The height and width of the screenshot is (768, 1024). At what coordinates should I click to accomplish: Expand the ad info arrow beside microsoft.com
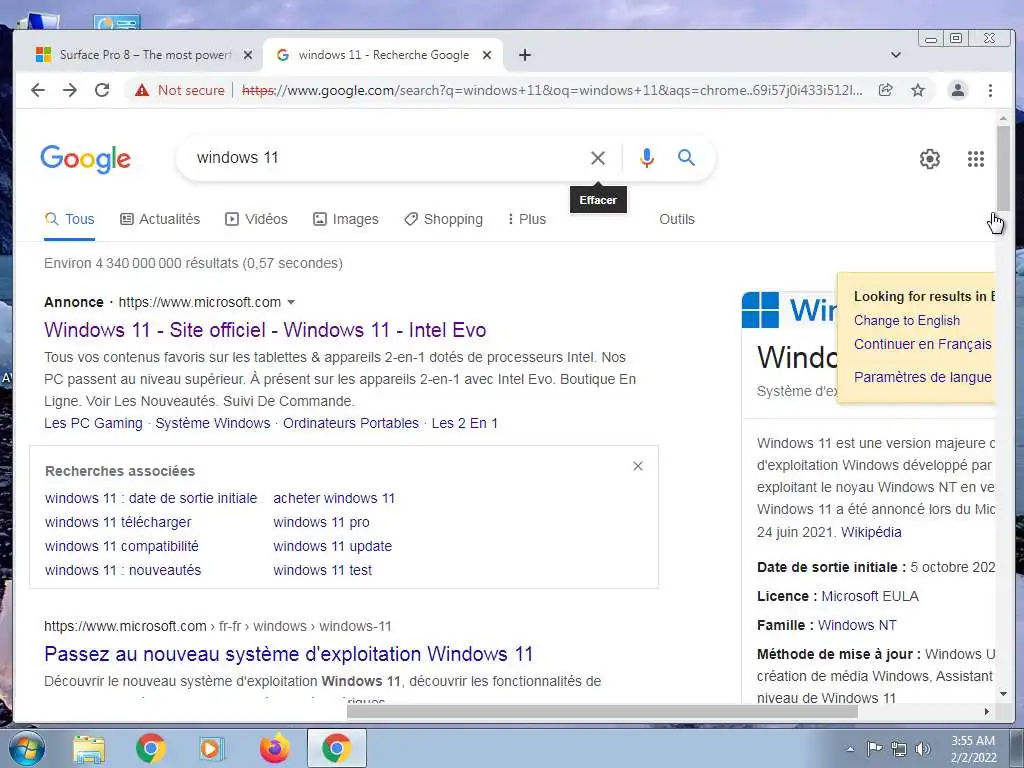[291, 302]
